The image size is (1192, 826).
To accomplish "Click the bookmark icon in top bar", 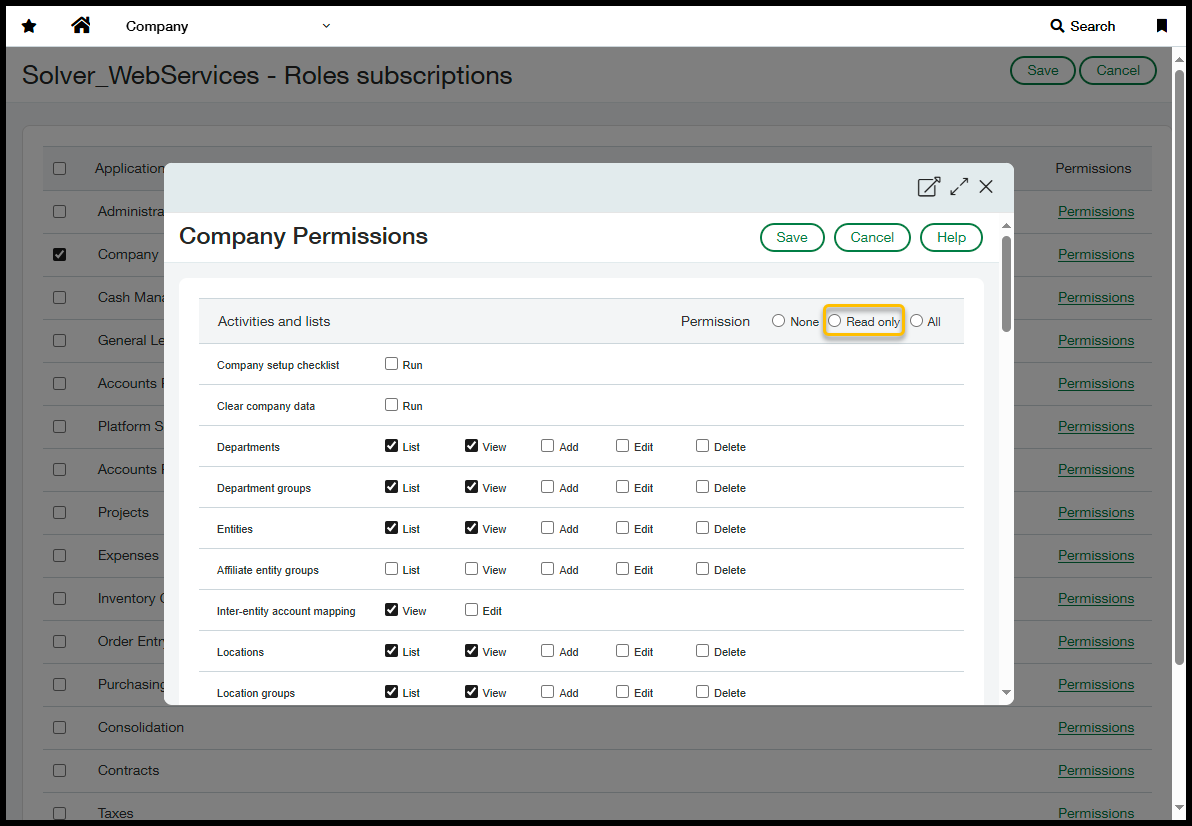I will coord(1161,26).
